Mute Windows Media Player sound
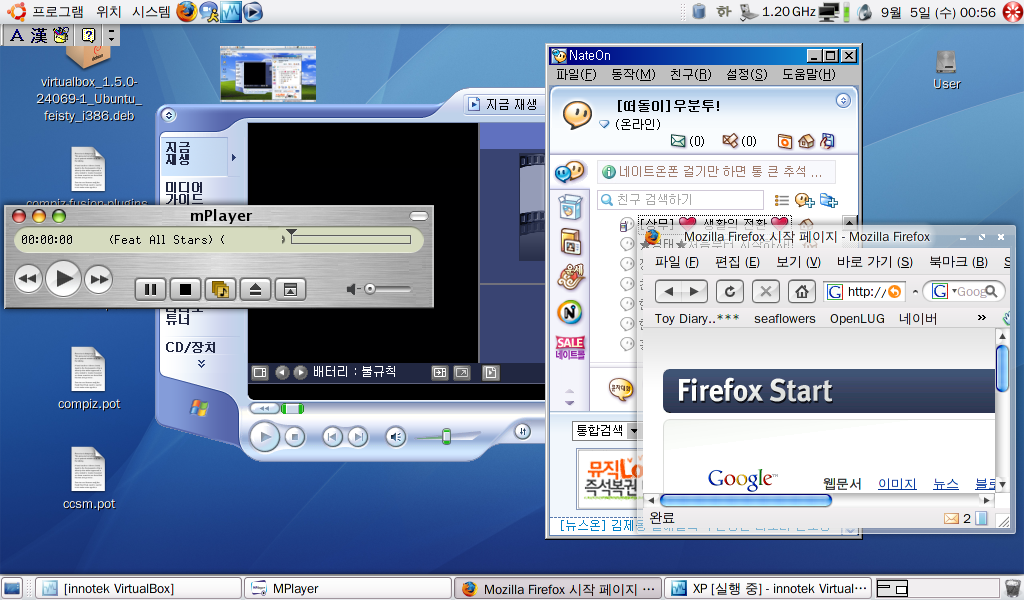The image size is (1024, 600). click(x=395, y=437)
